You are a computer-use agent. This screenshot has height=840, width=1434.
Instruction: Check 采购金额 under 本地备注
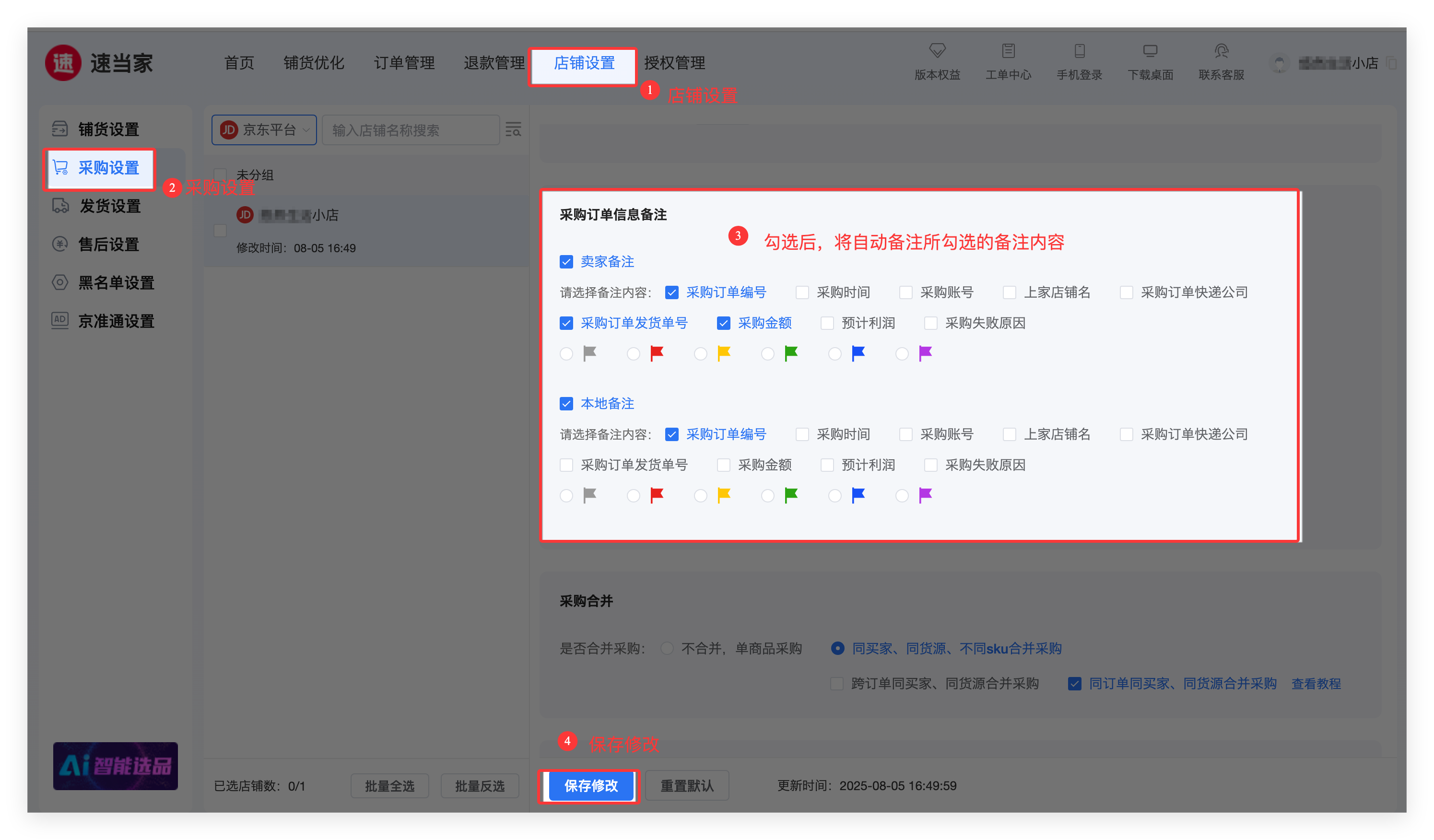click(x=723, y=465)
